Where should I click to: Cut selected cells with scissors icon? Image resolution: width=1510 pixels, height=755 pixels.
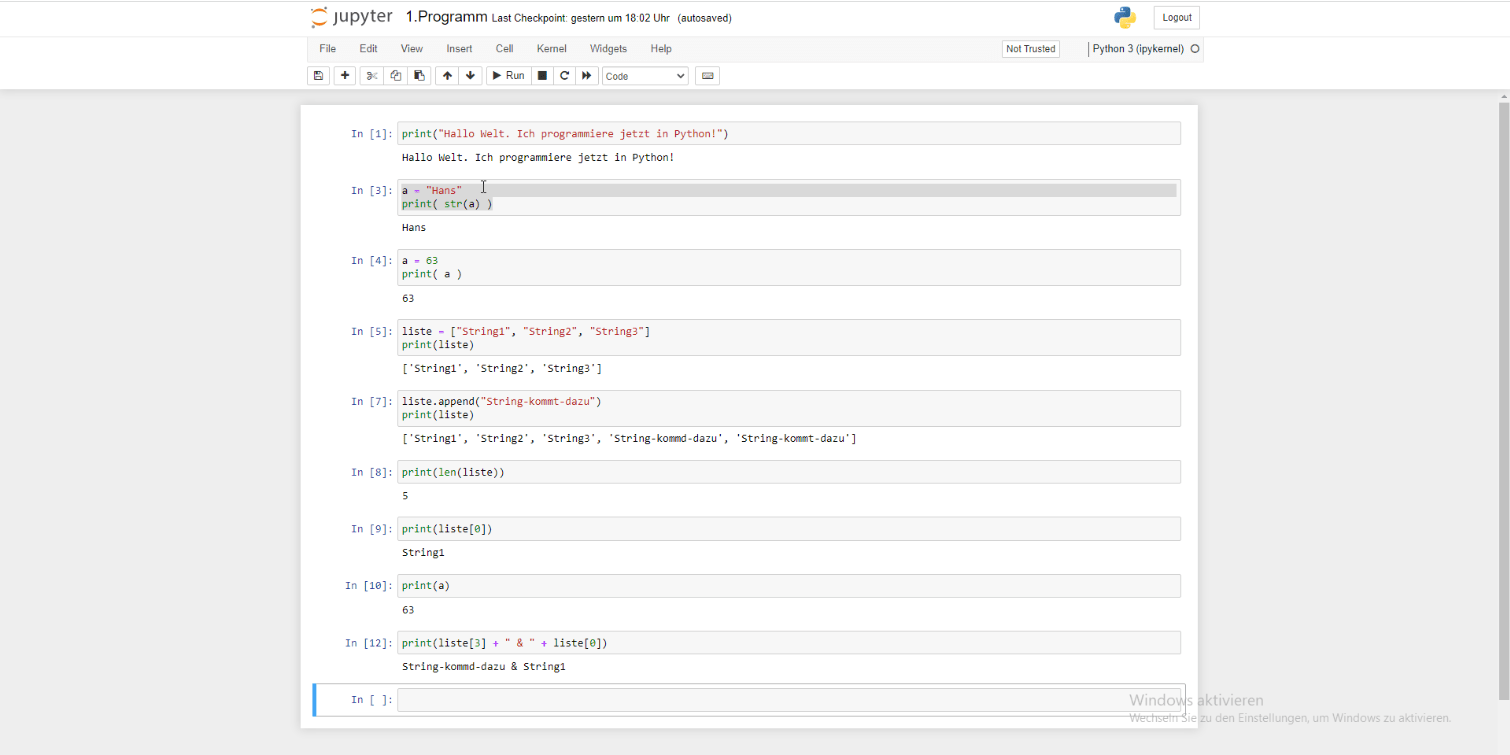coord(371,76)
